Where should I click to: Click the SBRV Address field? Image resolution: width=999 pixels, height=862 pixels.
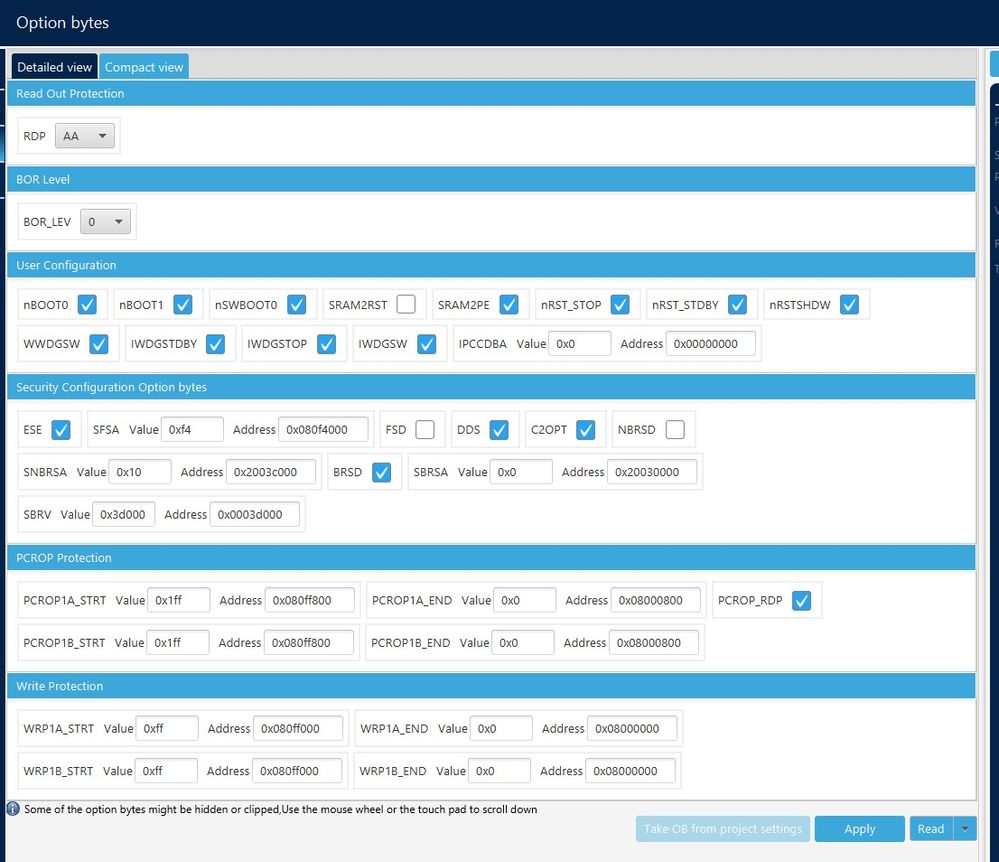(254, 514)
